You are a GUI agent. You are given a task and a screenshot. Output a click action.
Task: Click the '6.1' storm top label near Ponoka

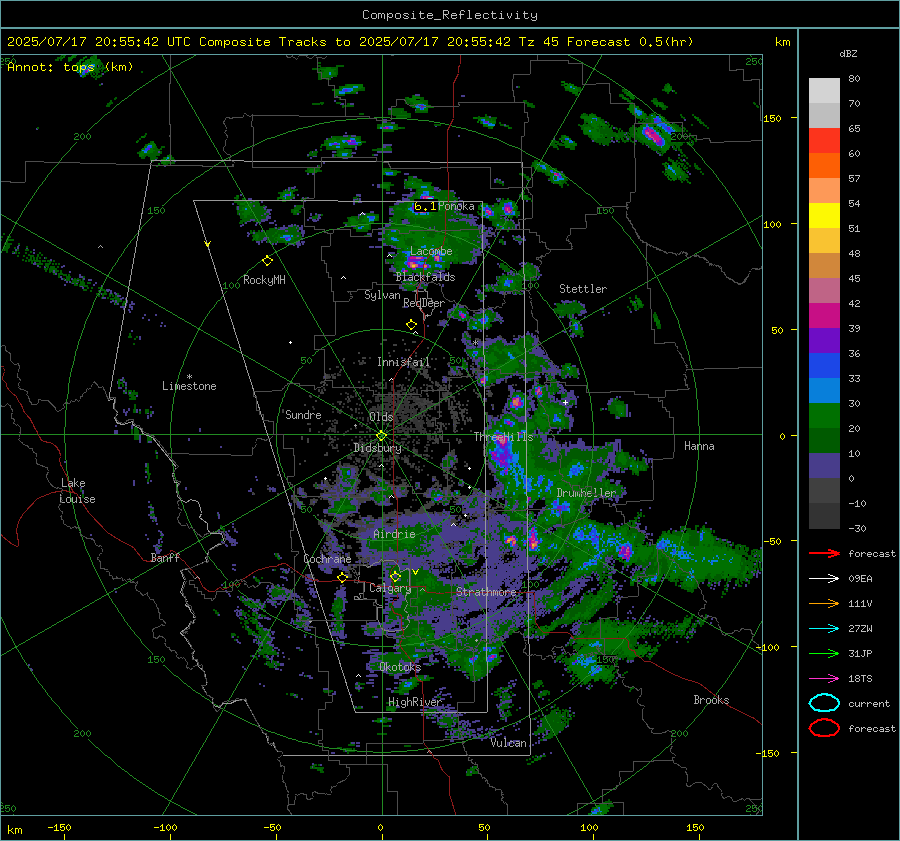(x=425, y=206)
